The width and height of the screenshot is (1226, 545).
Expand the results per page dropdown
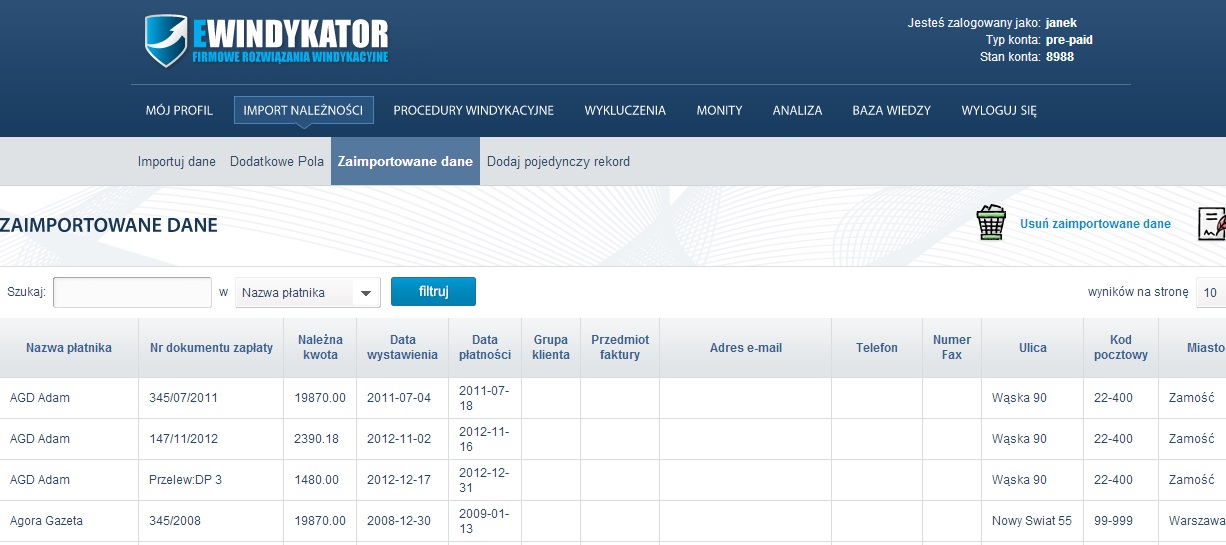pyautogui.click(x=1211, y=293)
